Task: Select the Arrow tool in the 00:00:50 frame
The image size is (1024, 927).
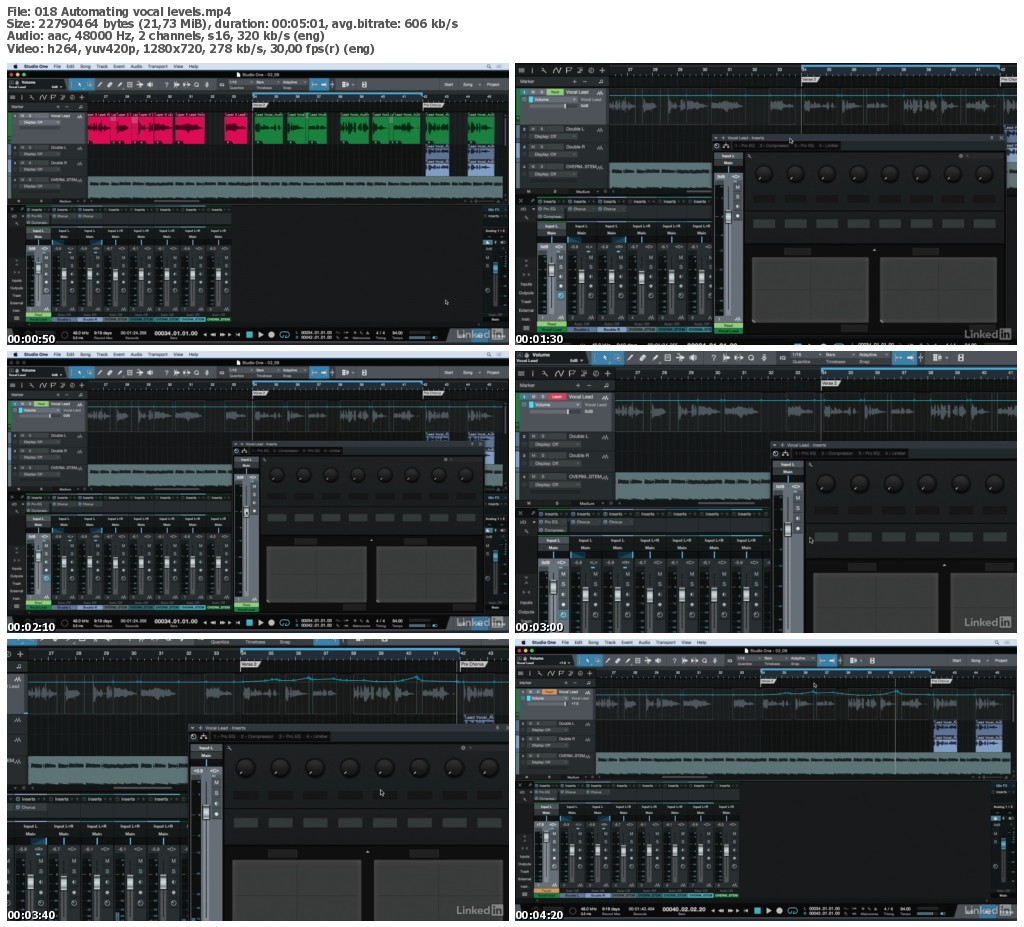Action: pyautogui.click(x=80, y=84)
